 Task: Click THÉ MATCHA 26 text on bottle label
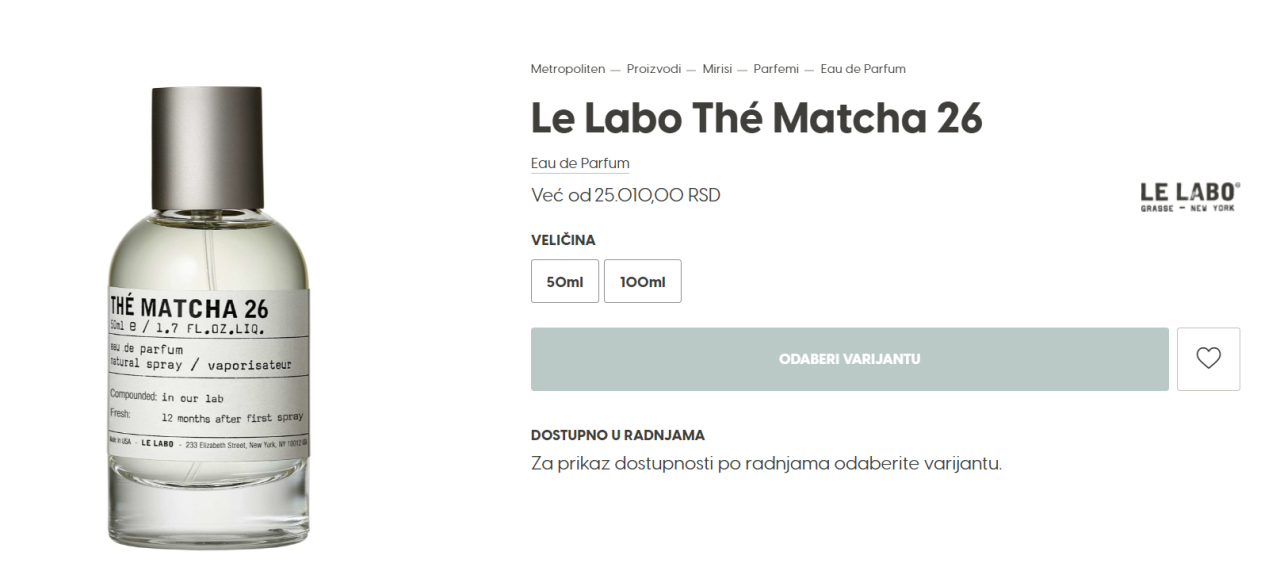point(189,308)
